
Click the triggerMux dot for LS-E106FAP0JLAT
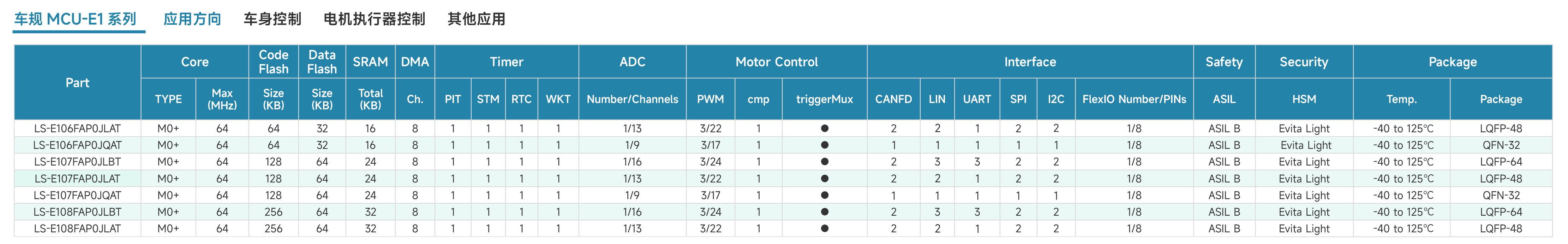pos(824,128)
